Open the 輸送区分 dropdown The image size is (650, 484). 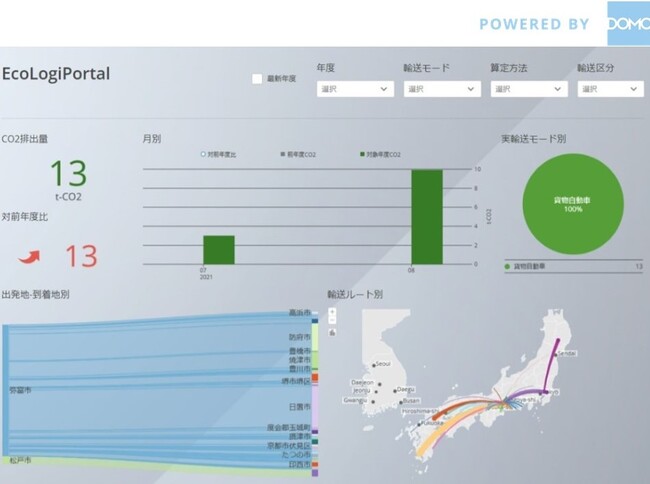611,89
